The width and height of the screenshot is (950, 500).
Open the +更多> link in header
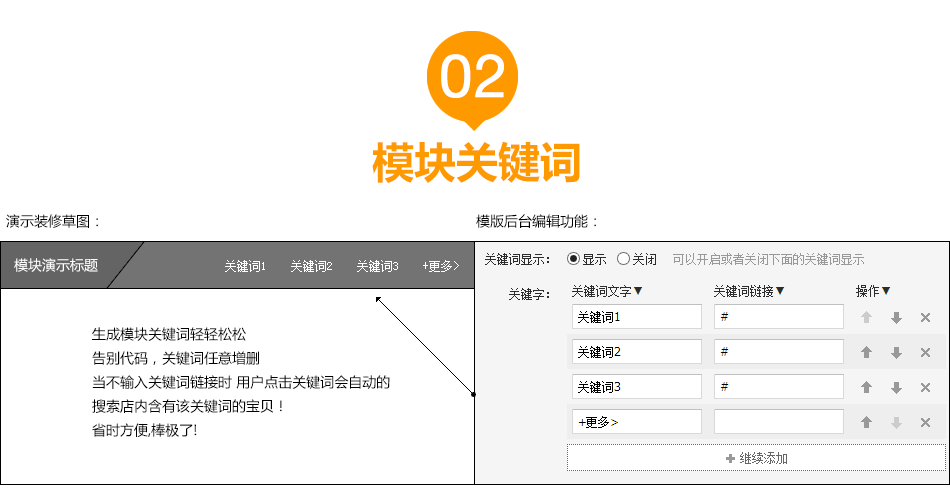pos(440,266)
